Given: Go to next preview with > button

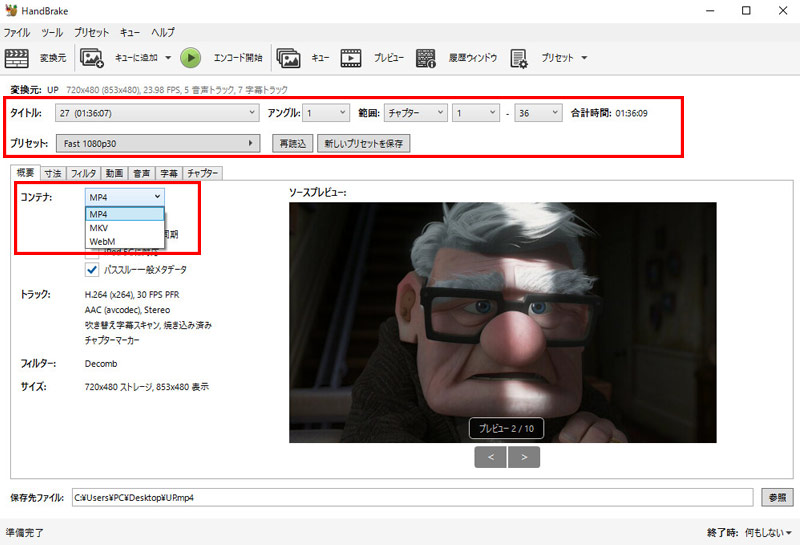Looking at the screenshot, I should tap(524, 457).
